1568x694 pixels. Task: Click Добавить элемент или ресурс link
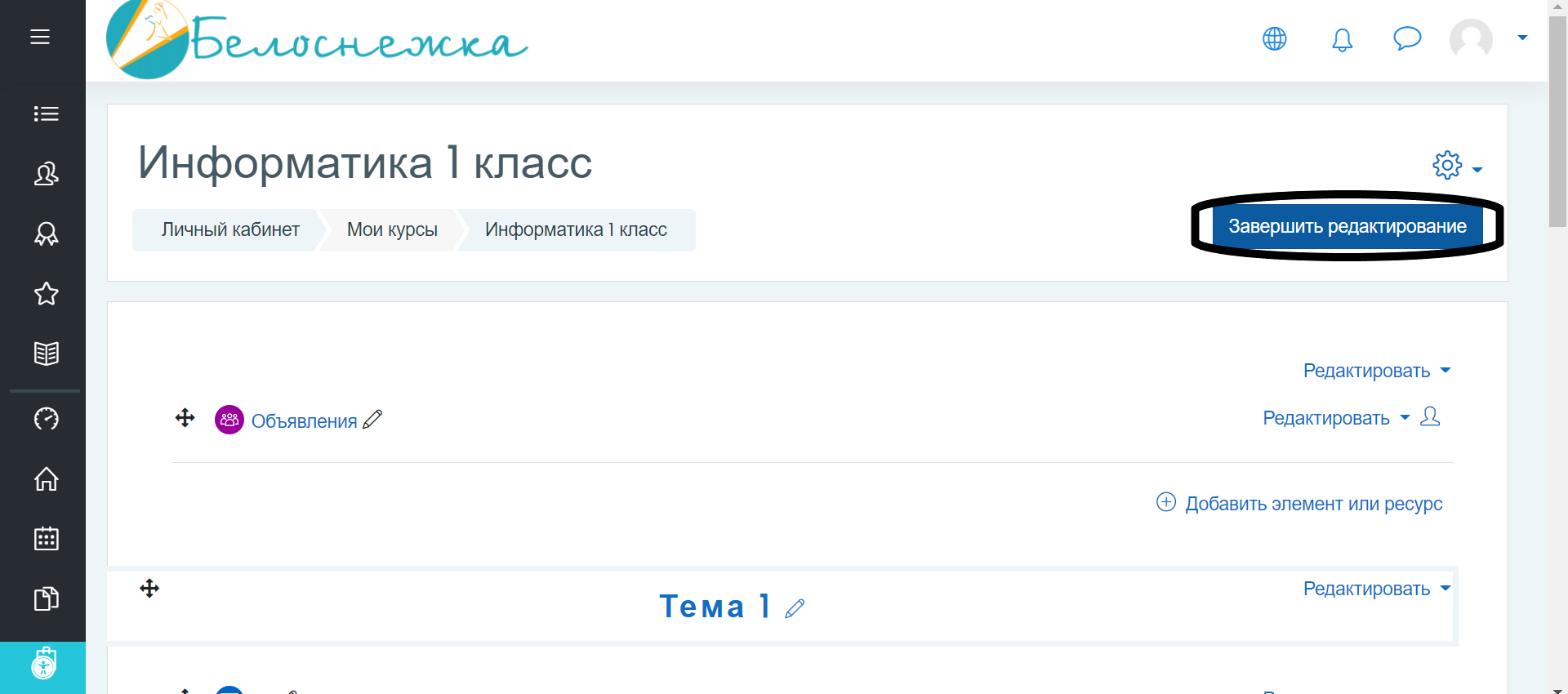pos(1312,504)
